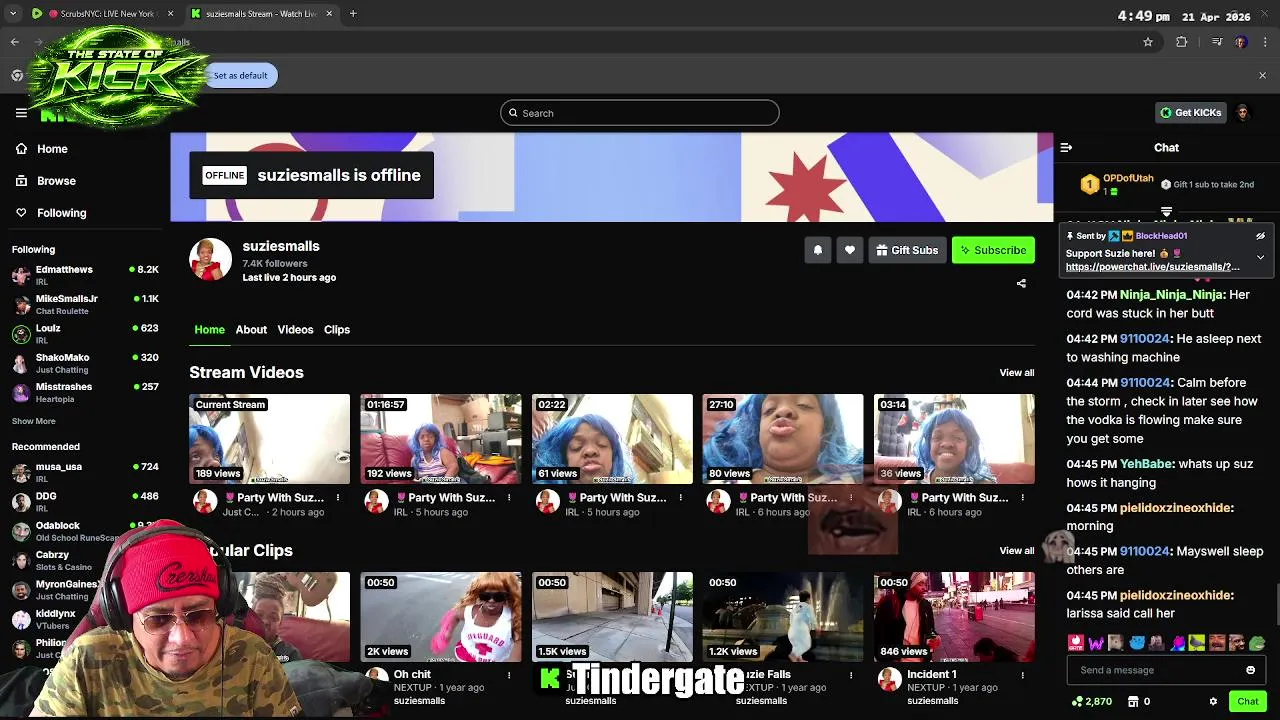The width and height of the screenshot is (1280, 720).
Task: Open musa_usa recommended channel
Action: [x=85, y=472]
